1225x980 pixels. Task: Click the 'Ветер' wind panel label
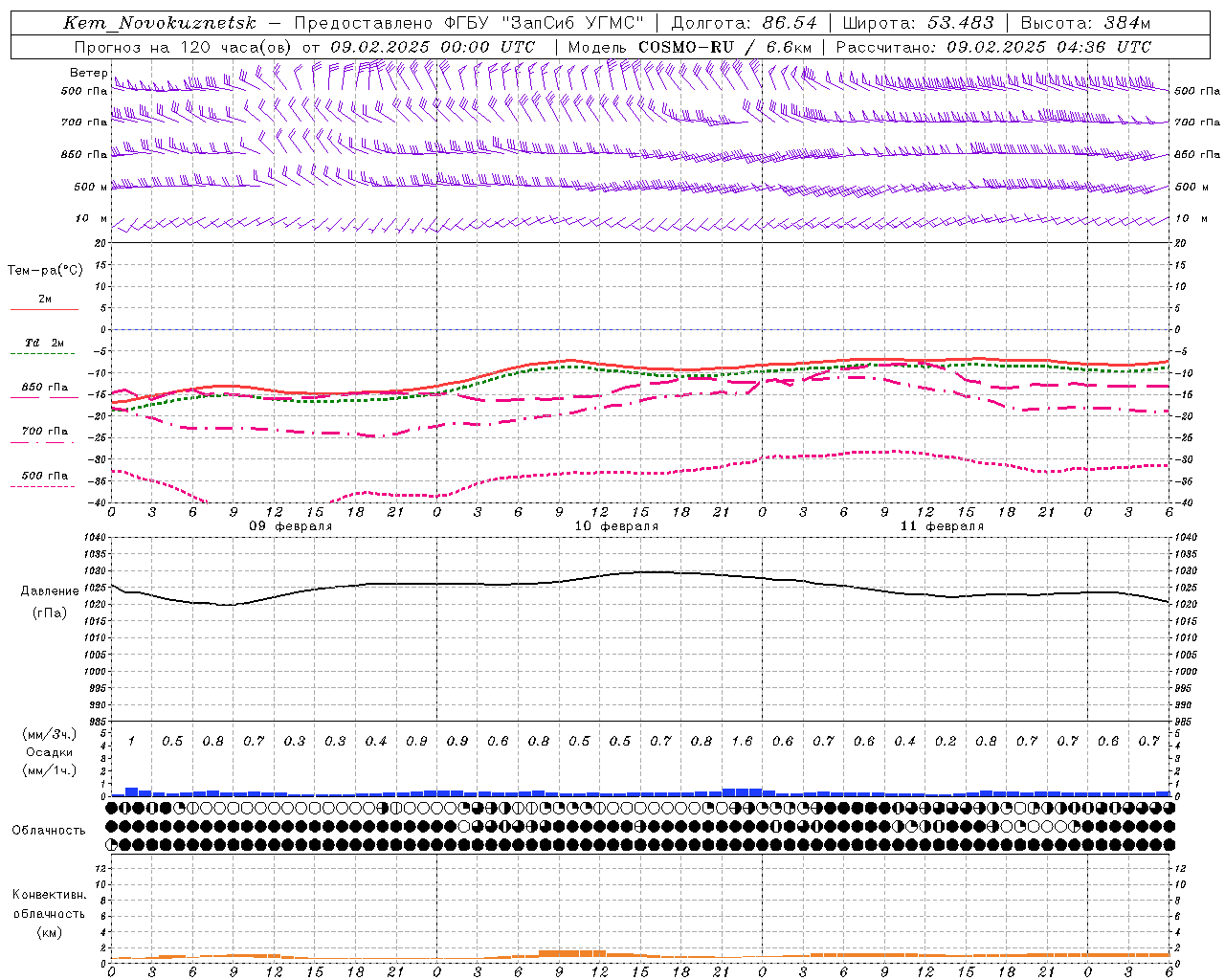[88, 73]
